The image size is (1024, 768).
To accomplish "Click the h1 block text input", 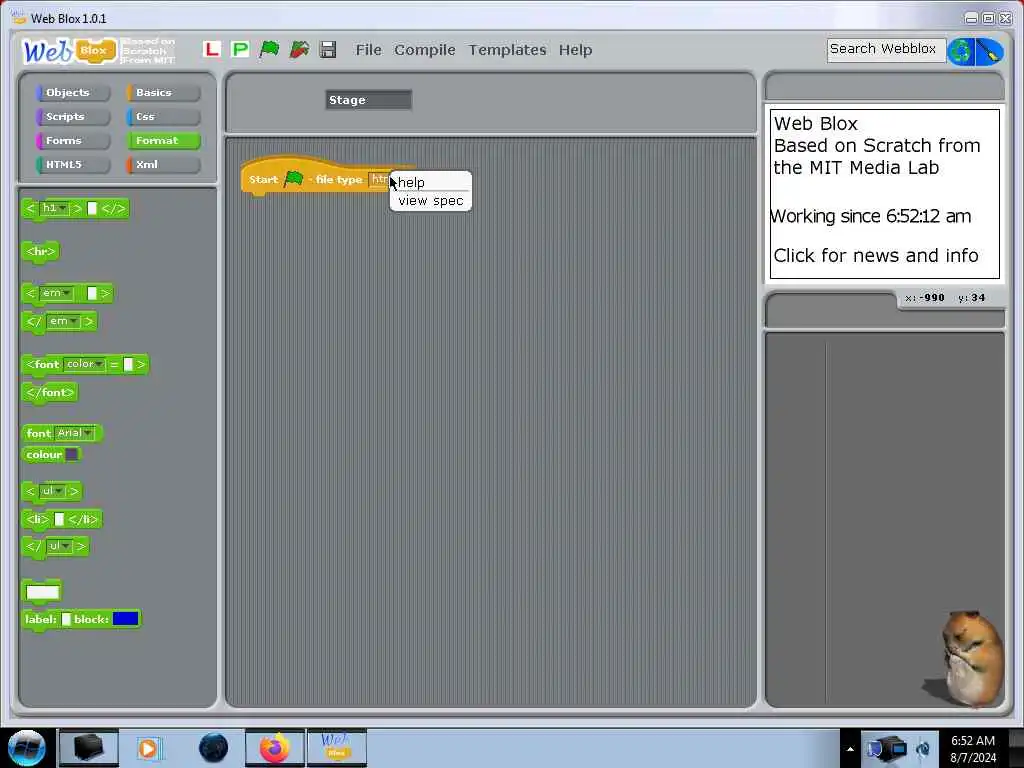I will click(92, 208).
